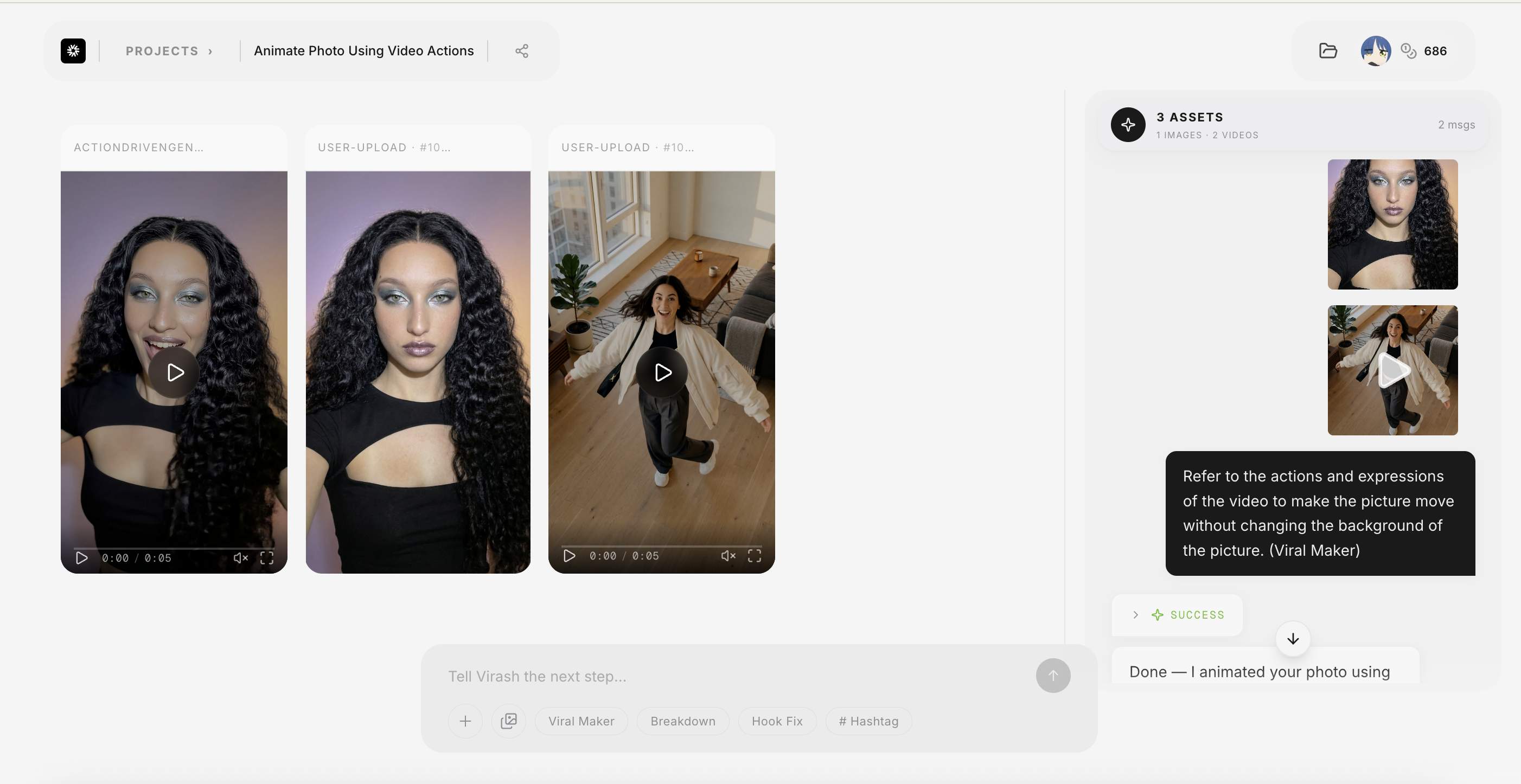Image resolution: width=1521 pixels, height=784 pixels.
Task: Open the folder icon in top bar
Action: pyautogui.click(x=1328, y=51)
